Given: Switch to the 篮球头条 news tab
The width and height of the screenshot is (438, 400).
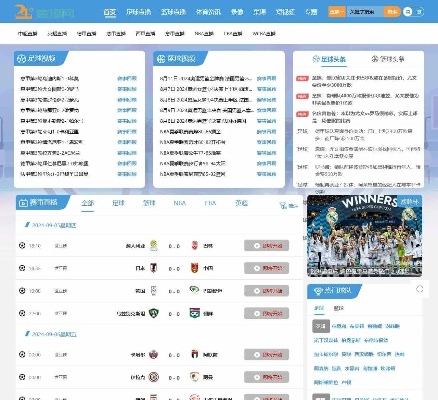Looking at the screenshot, I should click(x=388, y=59).
